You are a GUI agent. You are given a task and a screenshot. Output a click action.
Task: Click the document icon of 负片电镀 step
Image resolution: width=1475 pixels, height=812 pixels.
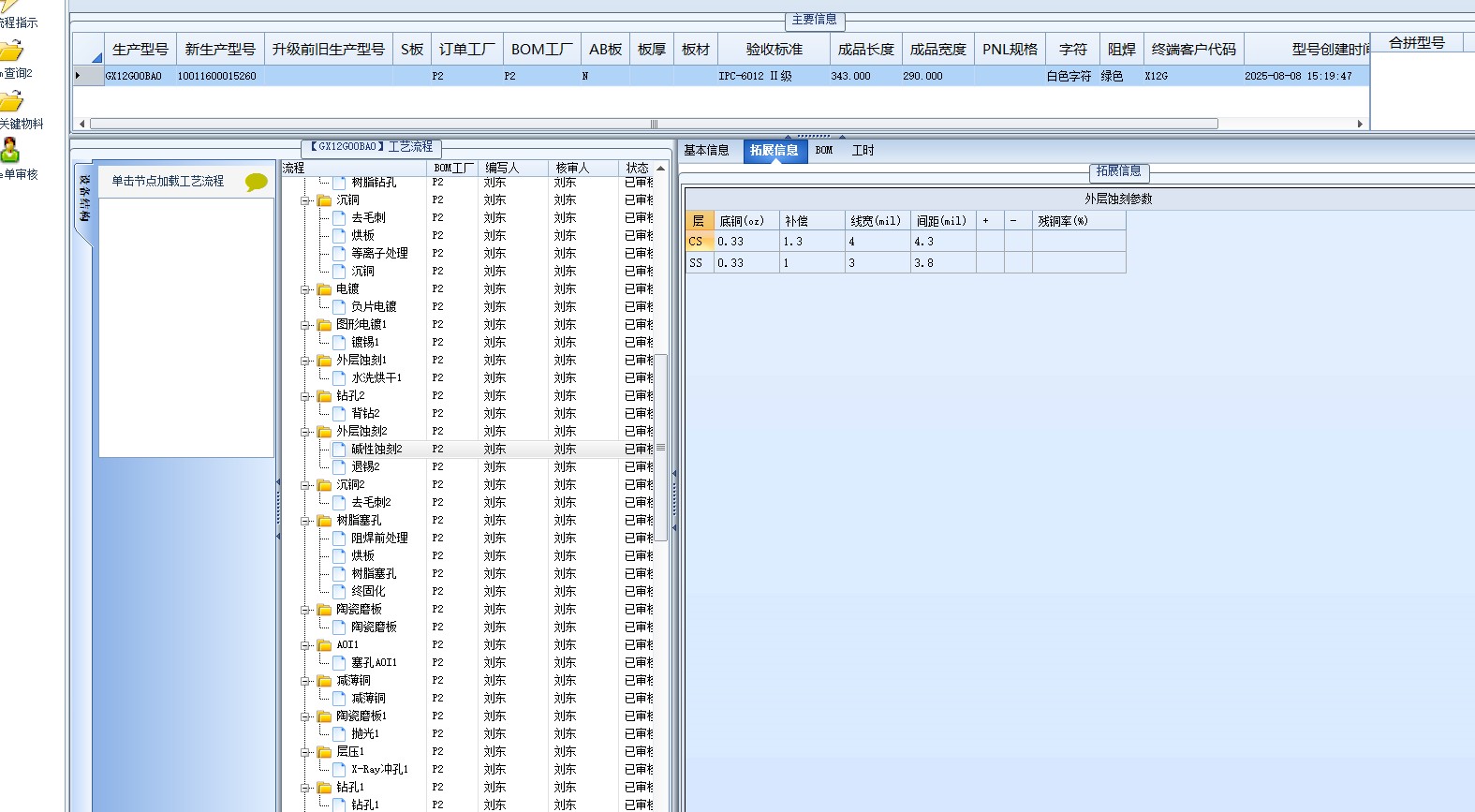click(340, 307)
